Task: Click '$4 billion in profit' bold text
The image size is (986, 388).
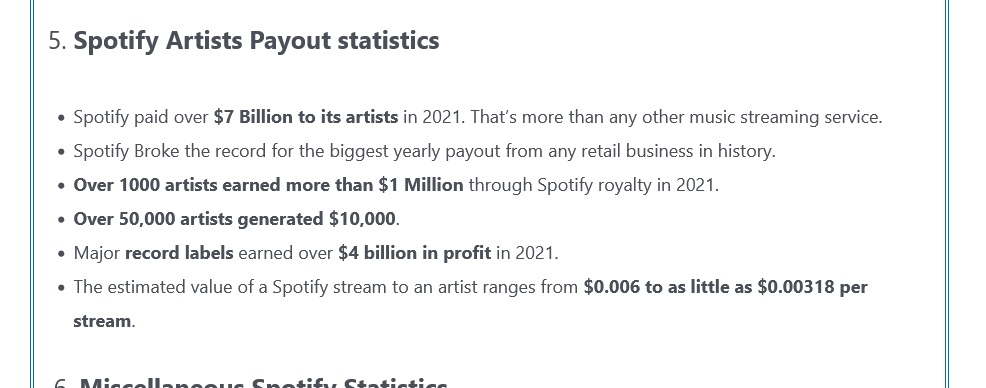Action: (x=414, y=253)
